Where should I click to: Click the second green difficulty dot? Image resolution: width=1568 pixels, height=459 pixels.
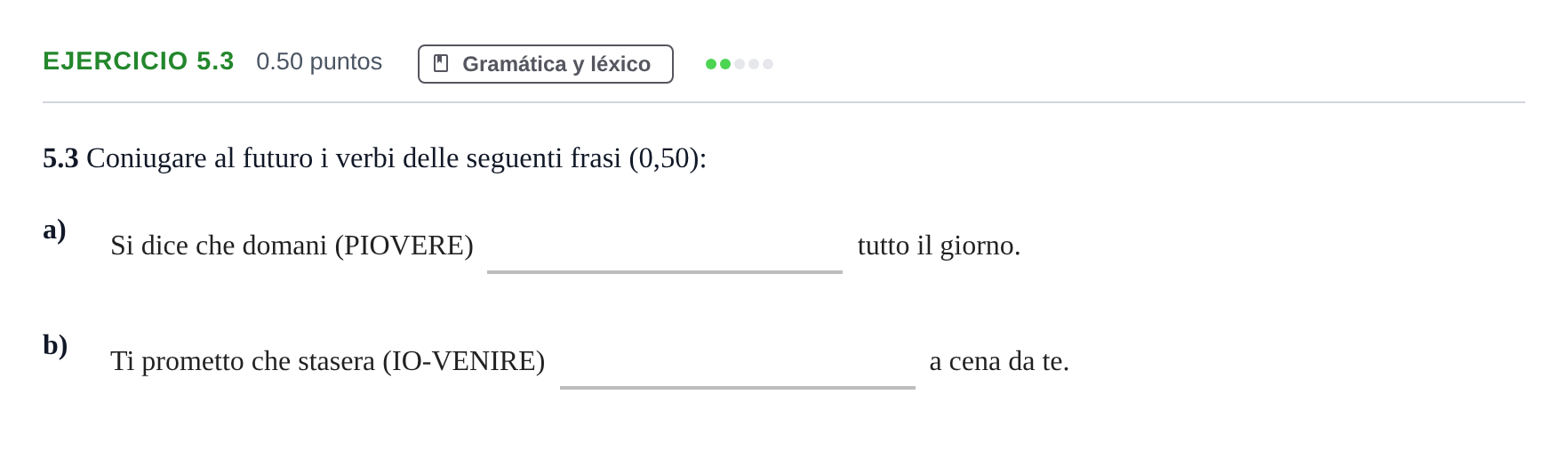click(725, 64)
